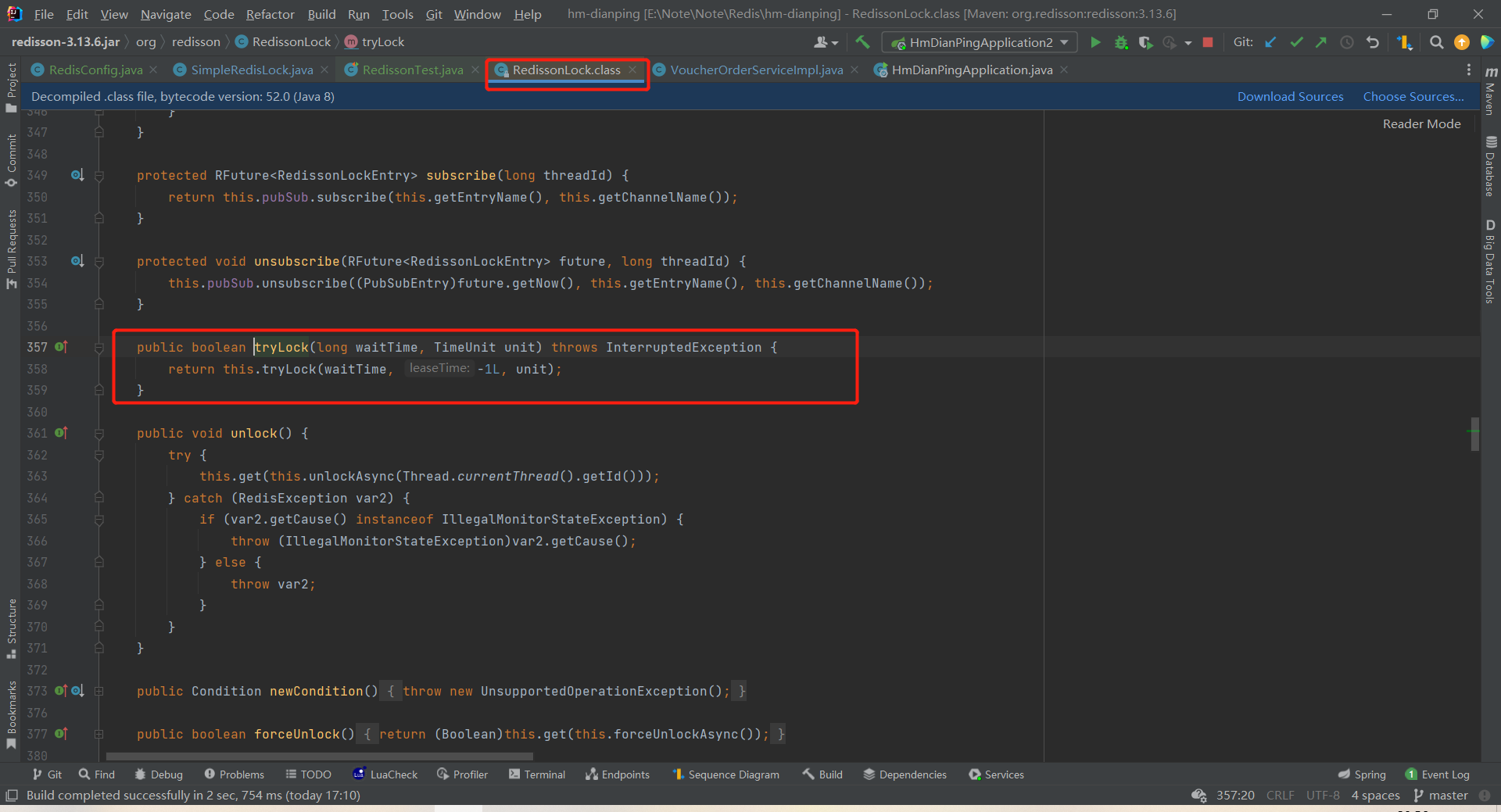Screen dimensions: 1501x812
Task: Open the Services tool window
Action: (x=996, y=774)
